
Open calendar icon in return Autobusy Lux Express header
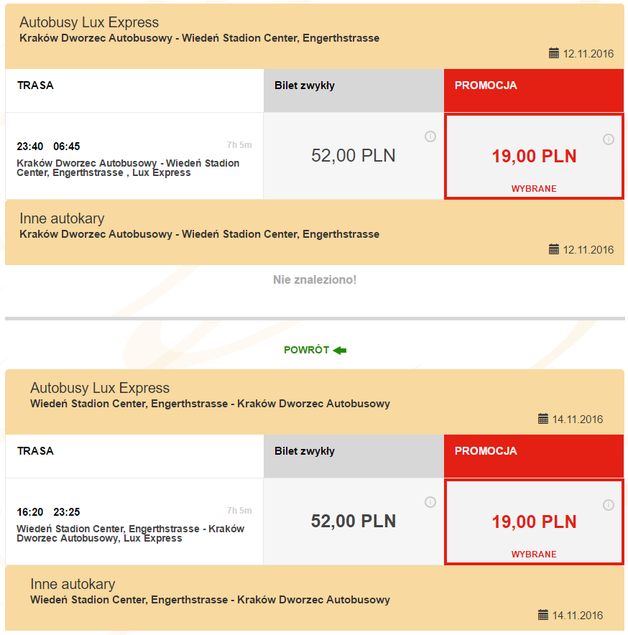(x=544, y=419)
